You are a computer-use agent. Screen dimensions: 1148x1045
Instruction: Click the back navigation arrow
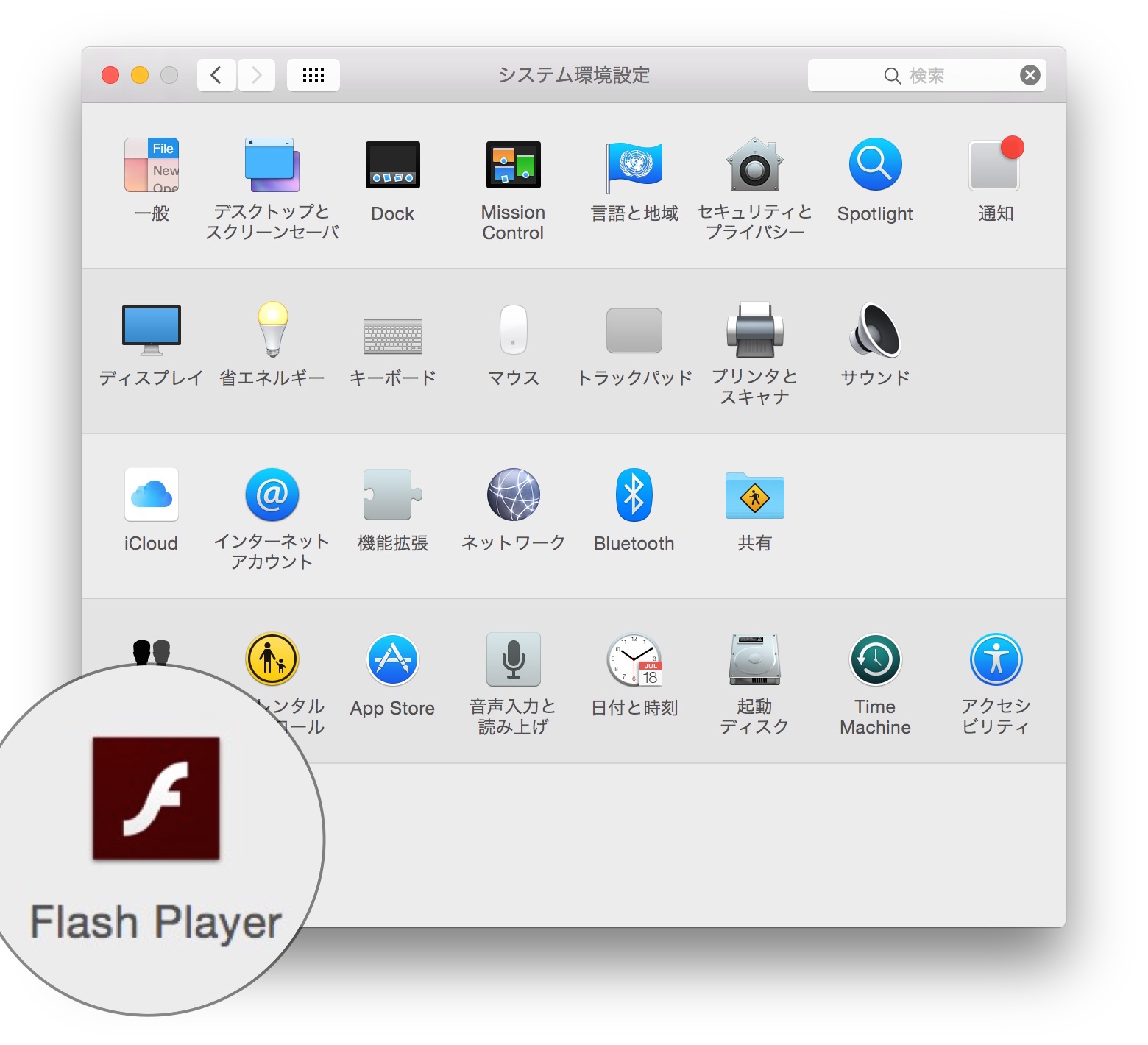216,75
